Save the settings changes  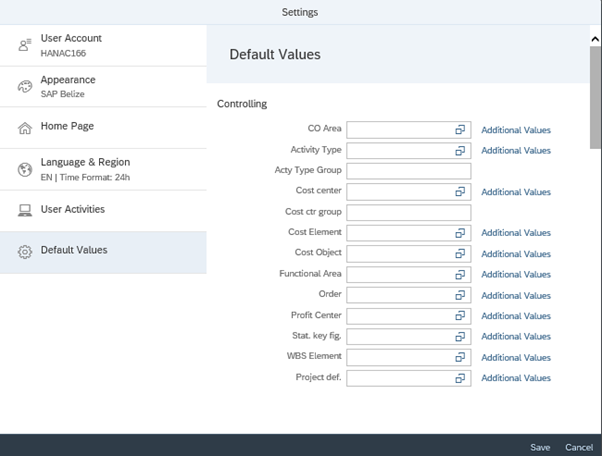(x=540, y=447)
